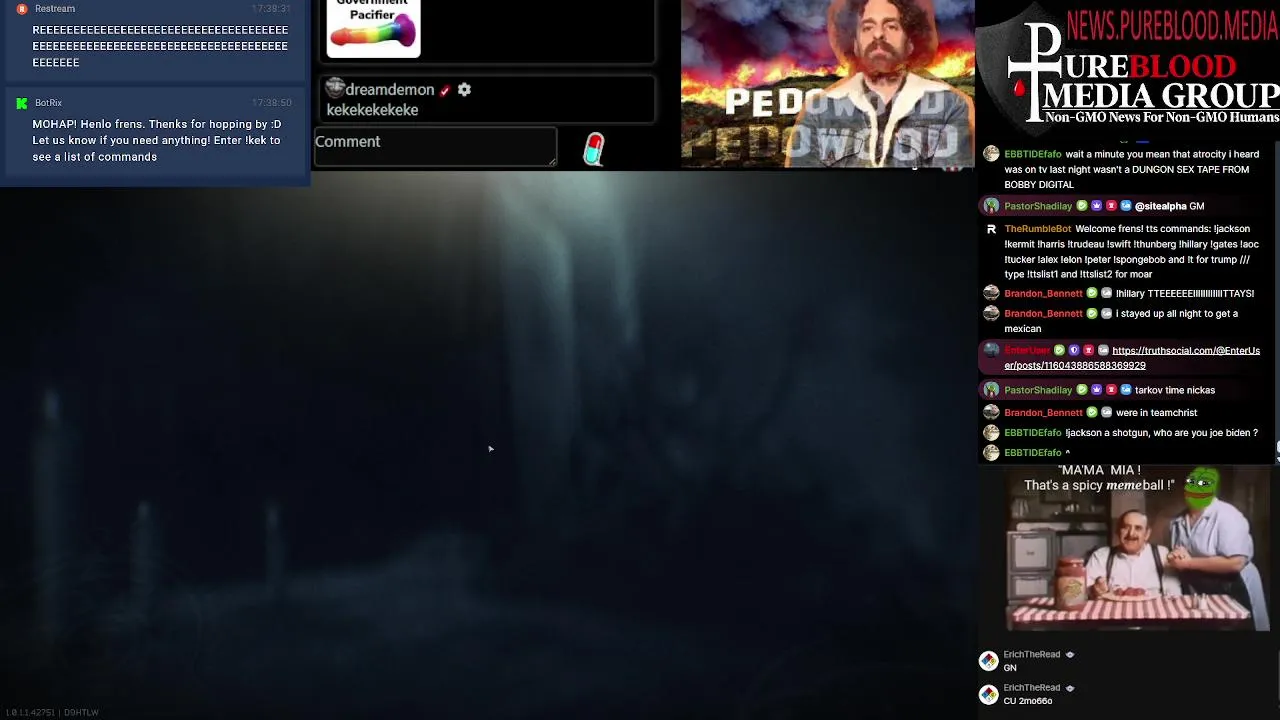Click the green Kick icon beside BotRix
This screenshot has width=1280, height=720.
pos(22,103)
